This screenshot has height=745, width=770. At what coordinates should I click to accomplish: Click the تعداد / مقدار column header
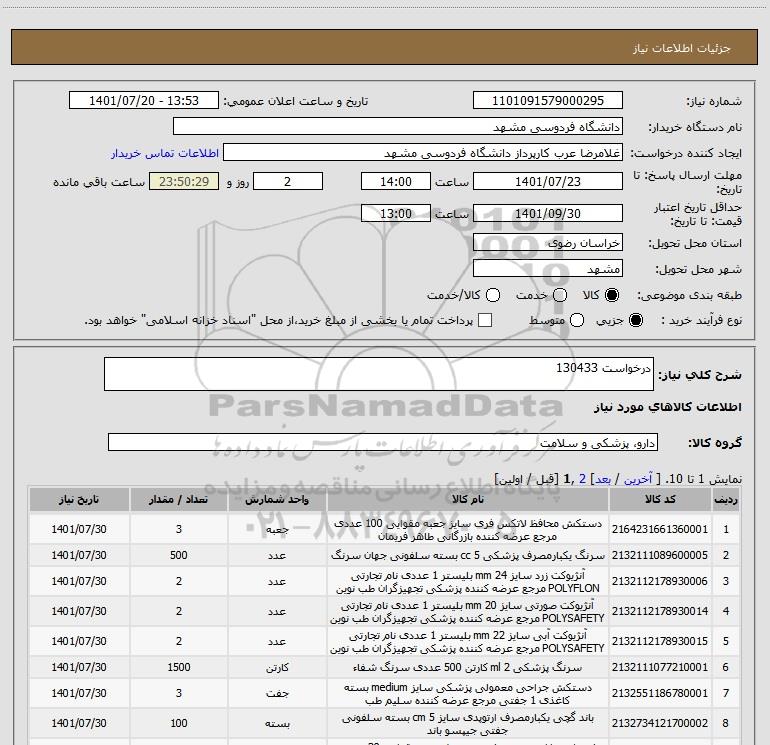click(x=179, y=499)
